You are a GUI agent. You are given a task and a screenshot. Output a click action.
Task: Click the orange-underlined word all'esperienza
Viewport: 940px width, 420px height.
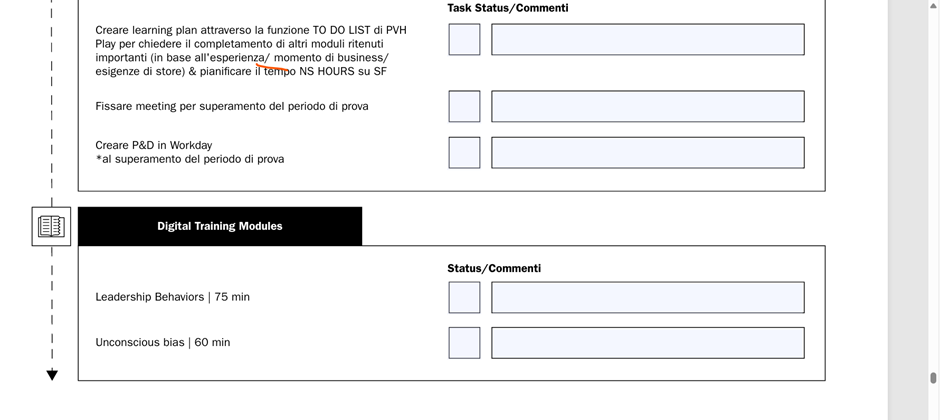pos(230,58)
